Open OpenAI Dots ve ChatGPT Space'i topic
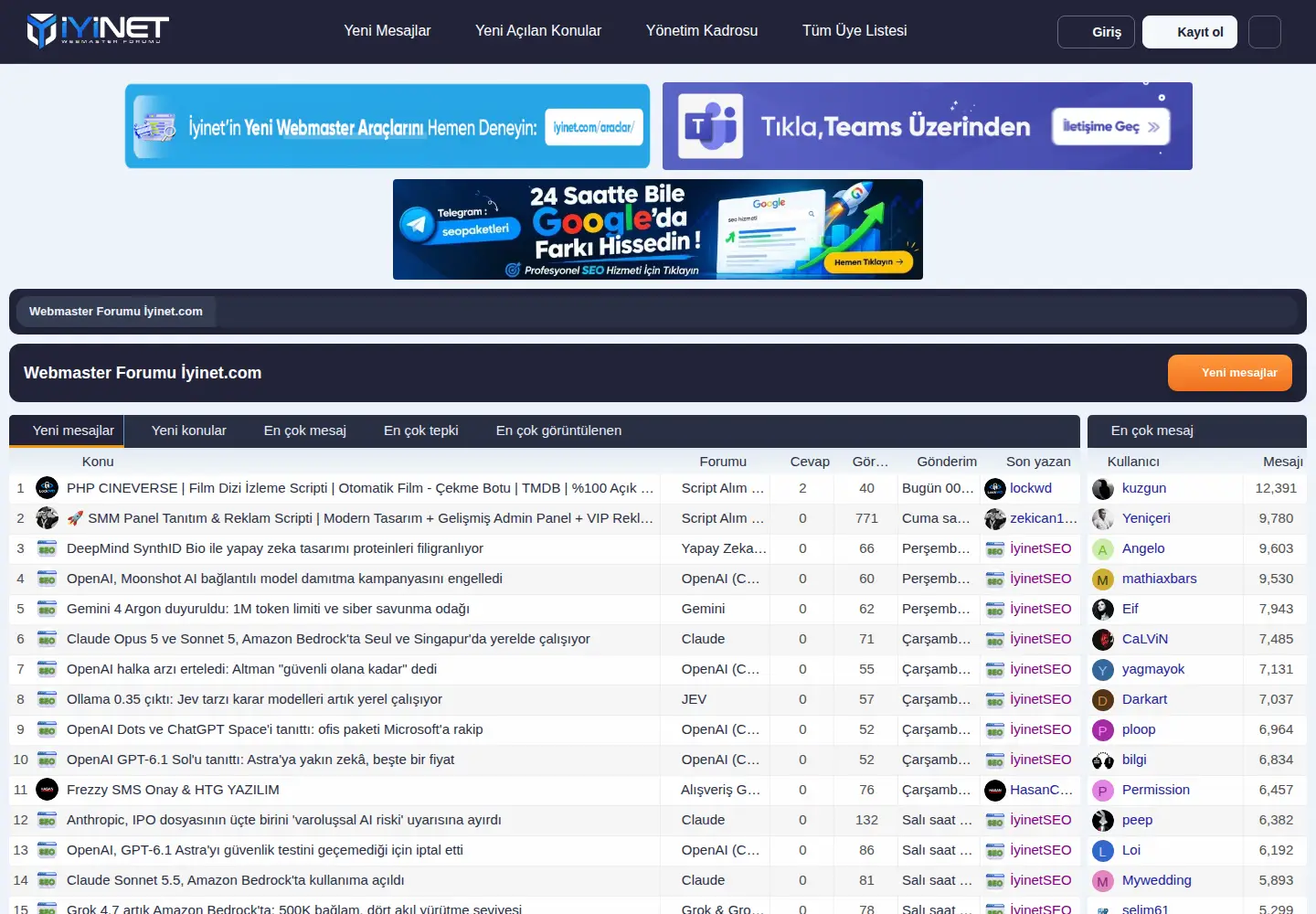The height and width of the screenshot is (914, 1316). click(275, 729)
